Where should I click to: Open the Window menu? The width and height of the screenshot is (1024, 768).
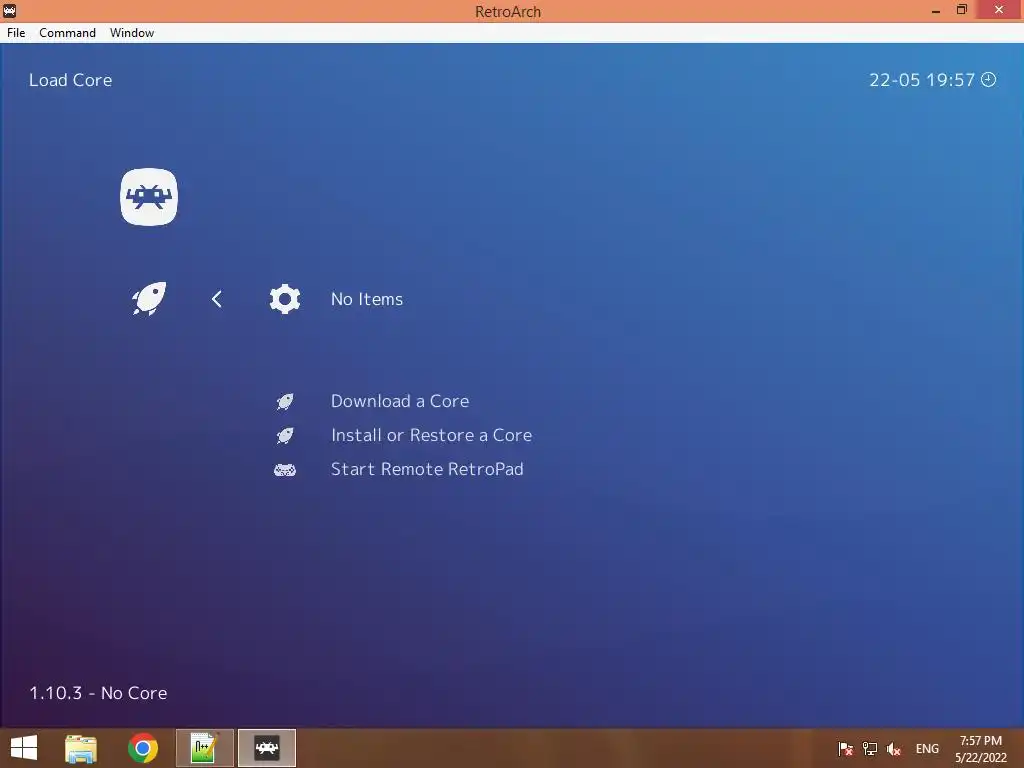[x=132, y=33]
